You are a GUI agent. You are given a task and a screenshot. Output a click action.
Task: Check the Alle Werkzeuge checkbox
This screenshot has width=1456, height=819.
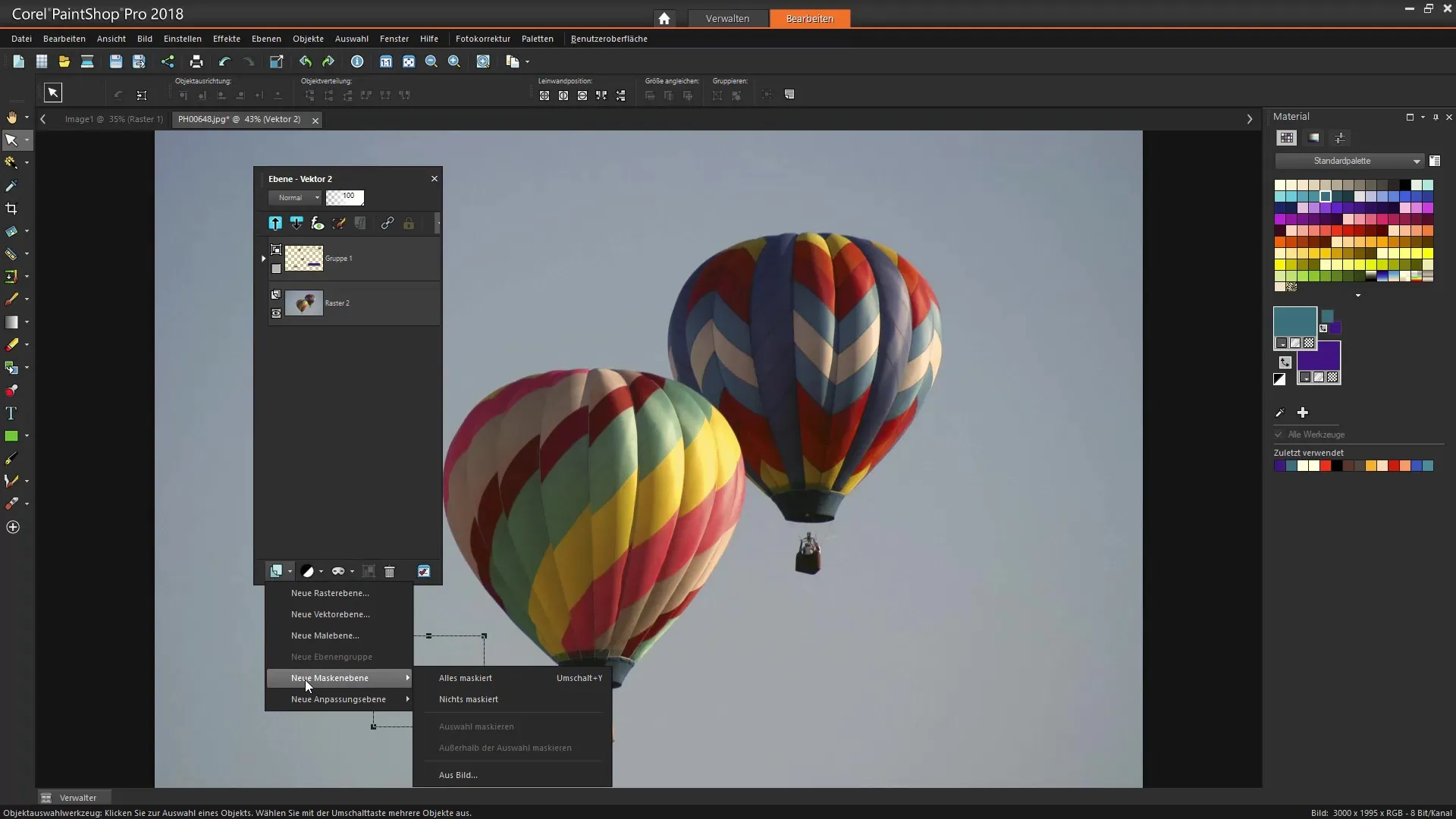click(1279, 435)
